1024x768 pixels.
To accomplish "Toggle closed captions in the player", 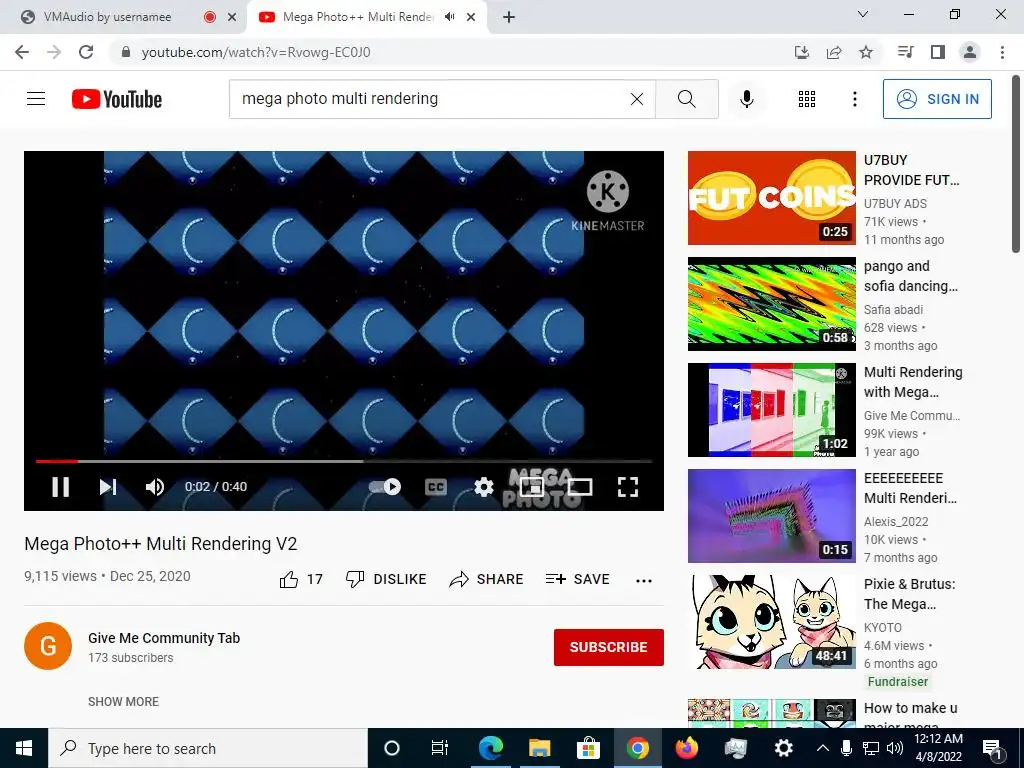I will pos(436,487).
